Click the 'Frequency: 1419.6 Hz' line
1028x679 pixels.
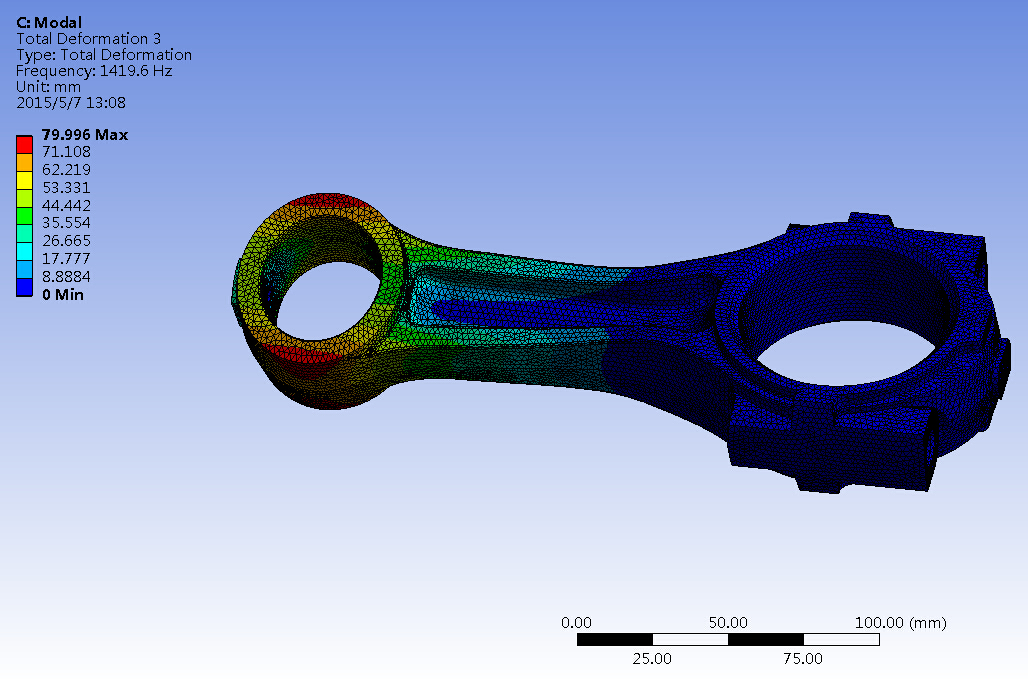94,71
